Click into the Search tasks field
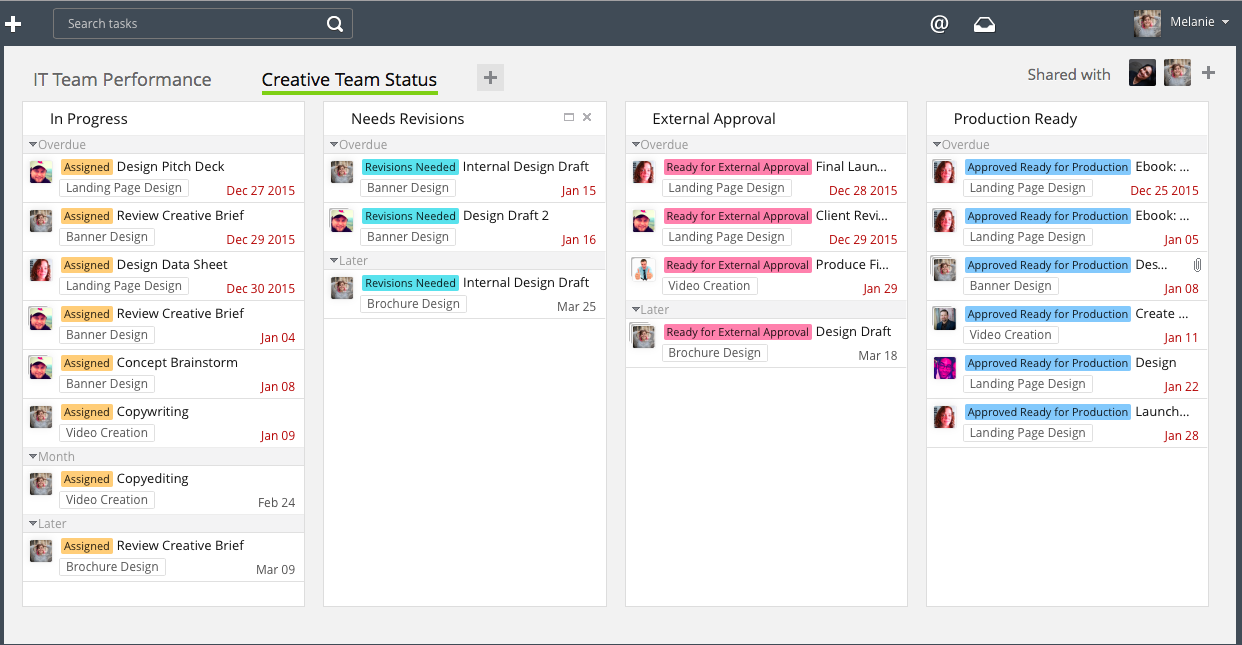This screenshot has width=1242, height=645. tap(190, 24)
